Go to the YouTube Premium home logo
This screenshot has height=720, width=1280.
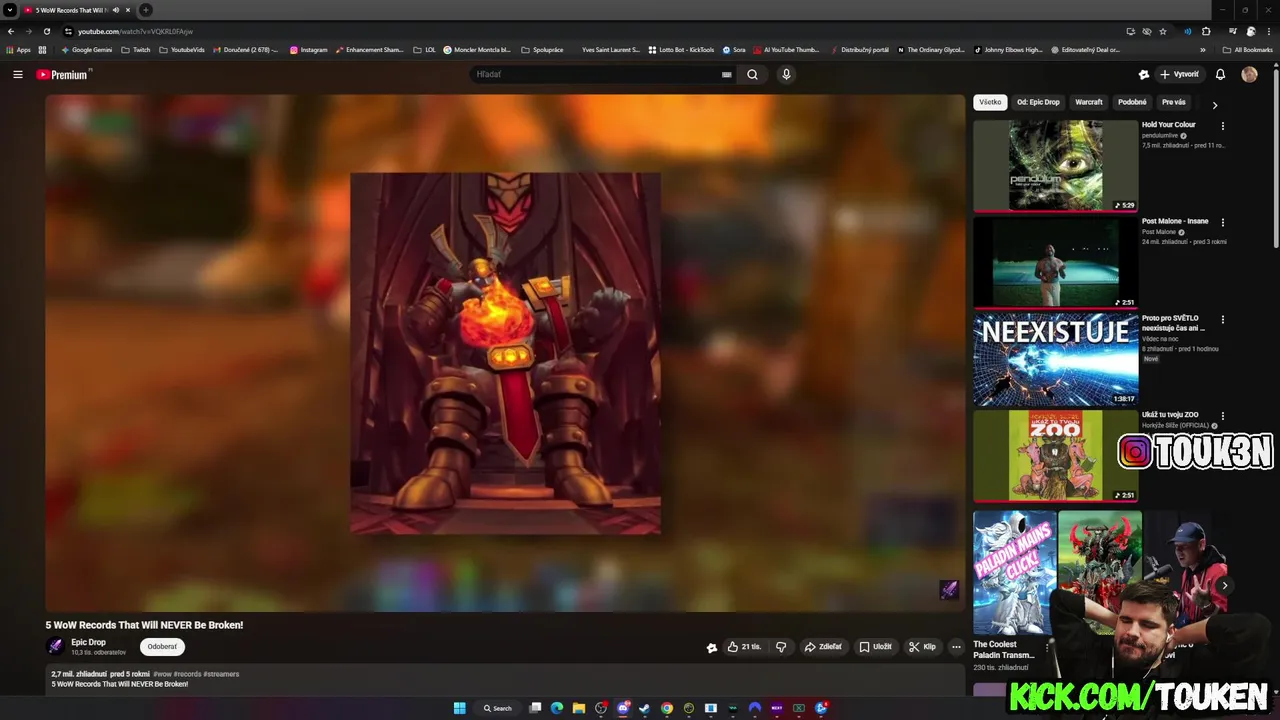pyautogui.click(x=63, y=74)
